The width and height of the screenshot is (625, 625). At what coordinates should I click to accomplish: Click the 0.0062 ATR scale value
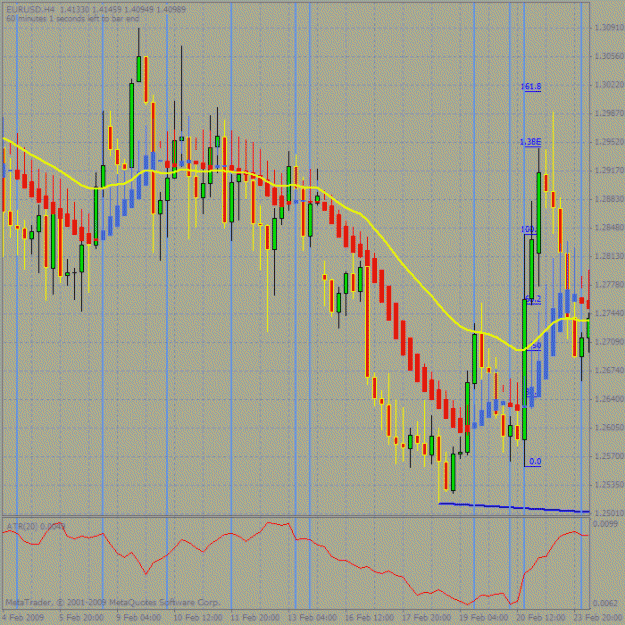click(605, 603)
